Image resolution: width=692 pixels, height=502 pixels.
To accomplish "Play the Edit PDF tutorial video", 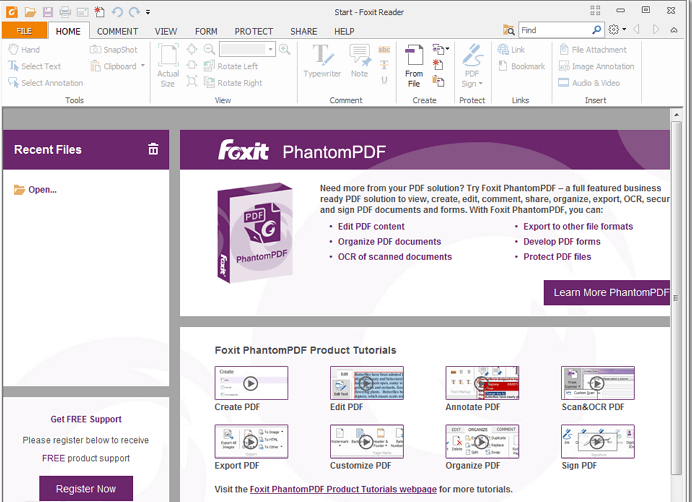I will pyautogui.click(x=367, y=383).
